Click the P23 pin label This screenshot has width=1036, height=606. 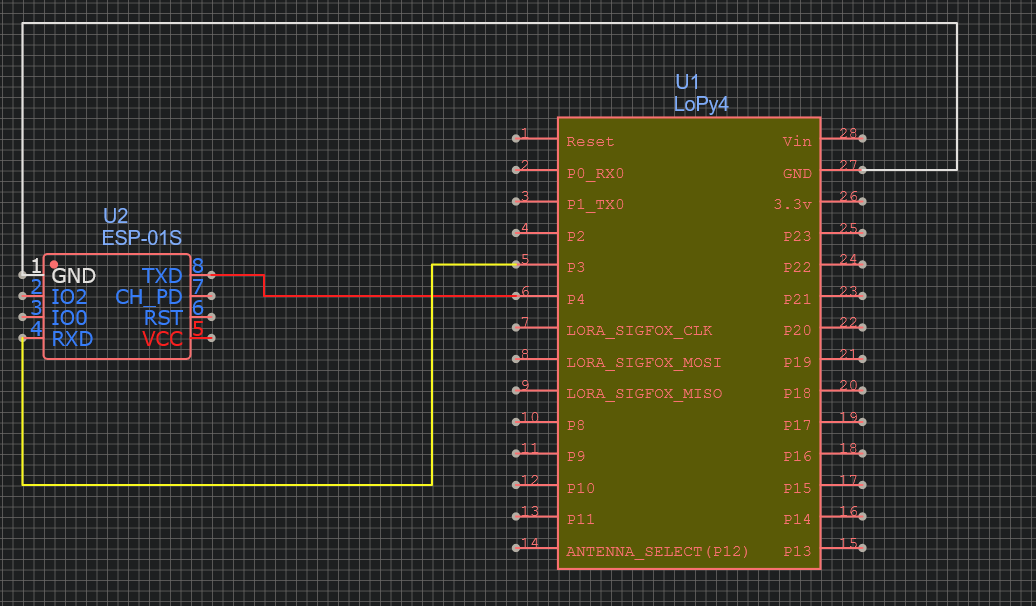(x=797, y=236)
